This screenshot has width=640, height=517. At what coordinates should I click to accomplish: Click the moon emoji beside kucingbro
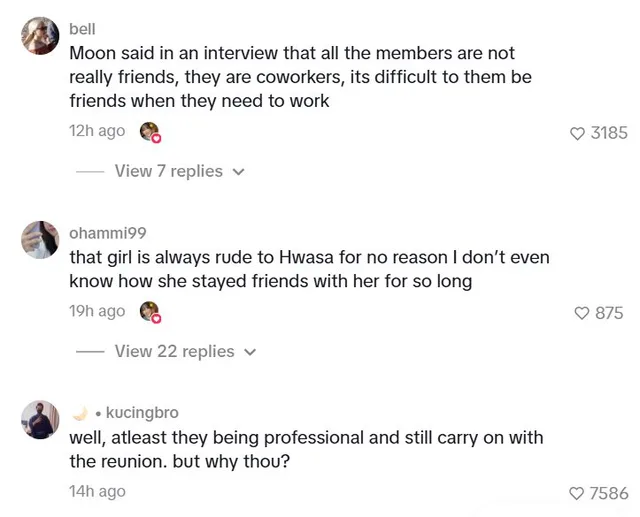80,413
